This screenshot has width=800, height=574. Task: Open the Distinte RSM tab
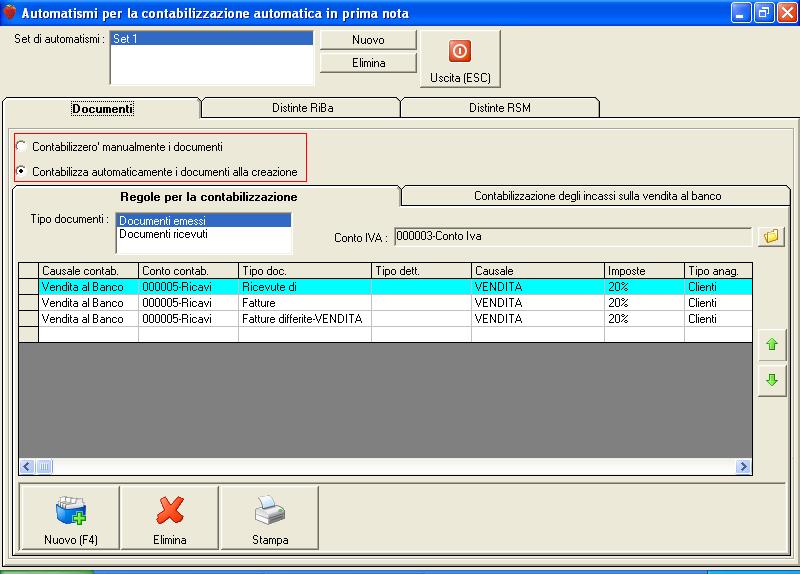(x=500, y=108)
